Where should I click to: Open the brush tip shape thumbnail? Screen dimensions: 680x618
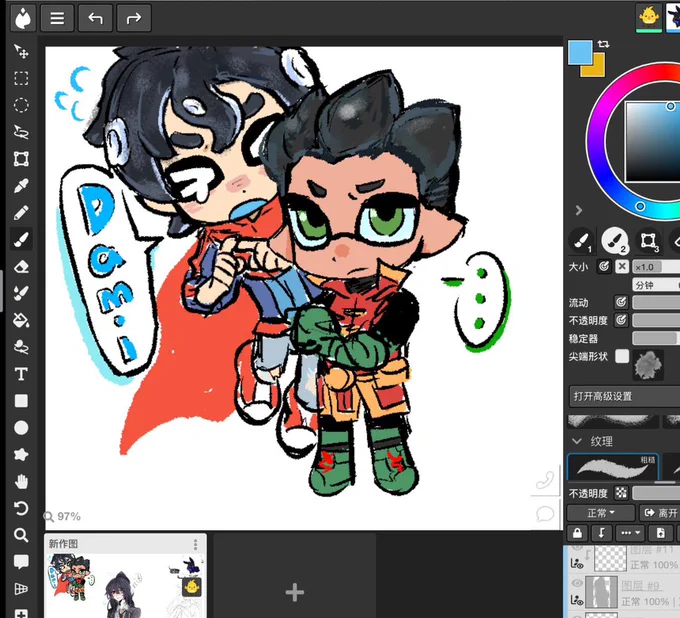(648, 364)
